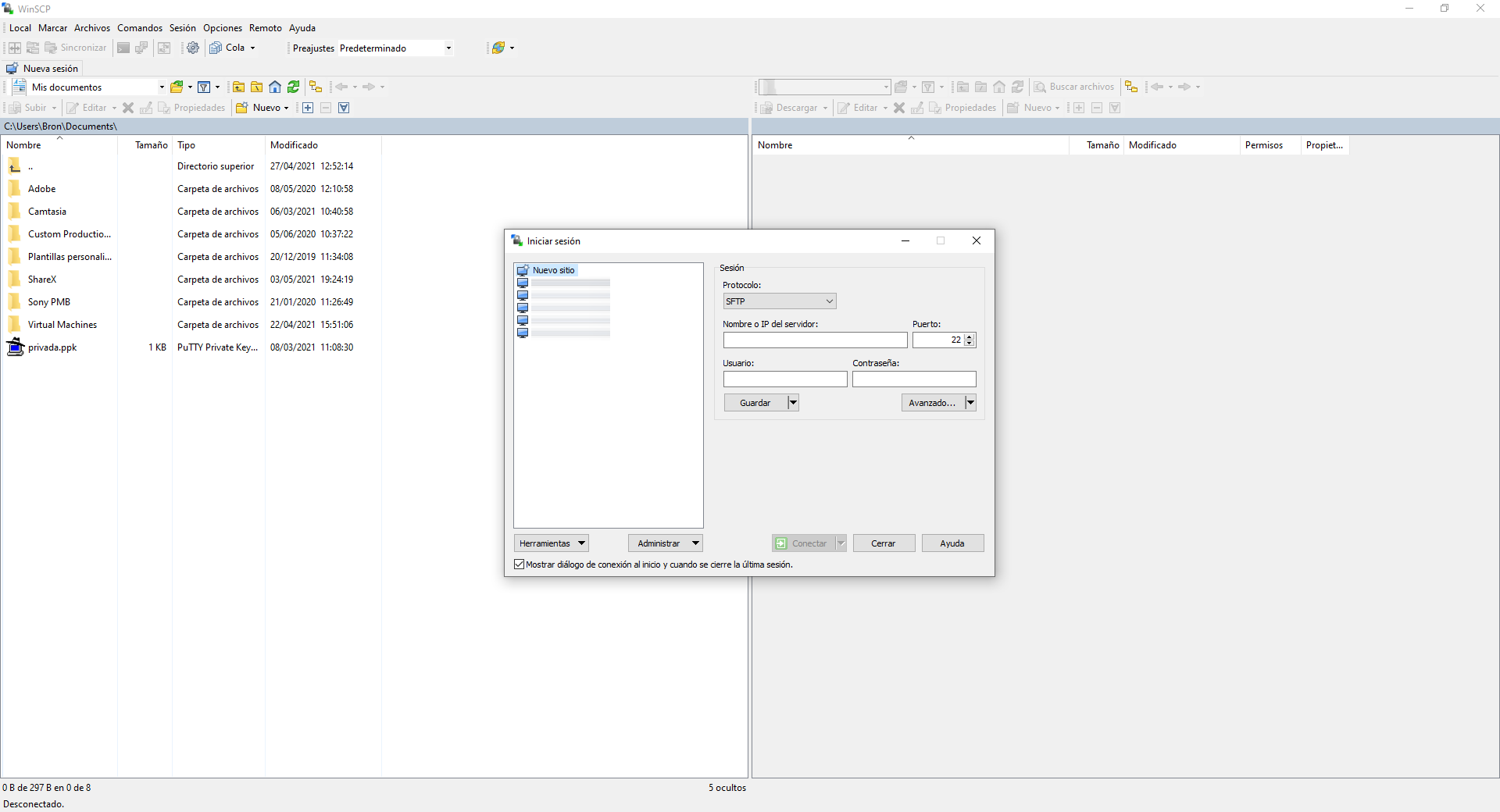Open the Comandos menu

140,28
